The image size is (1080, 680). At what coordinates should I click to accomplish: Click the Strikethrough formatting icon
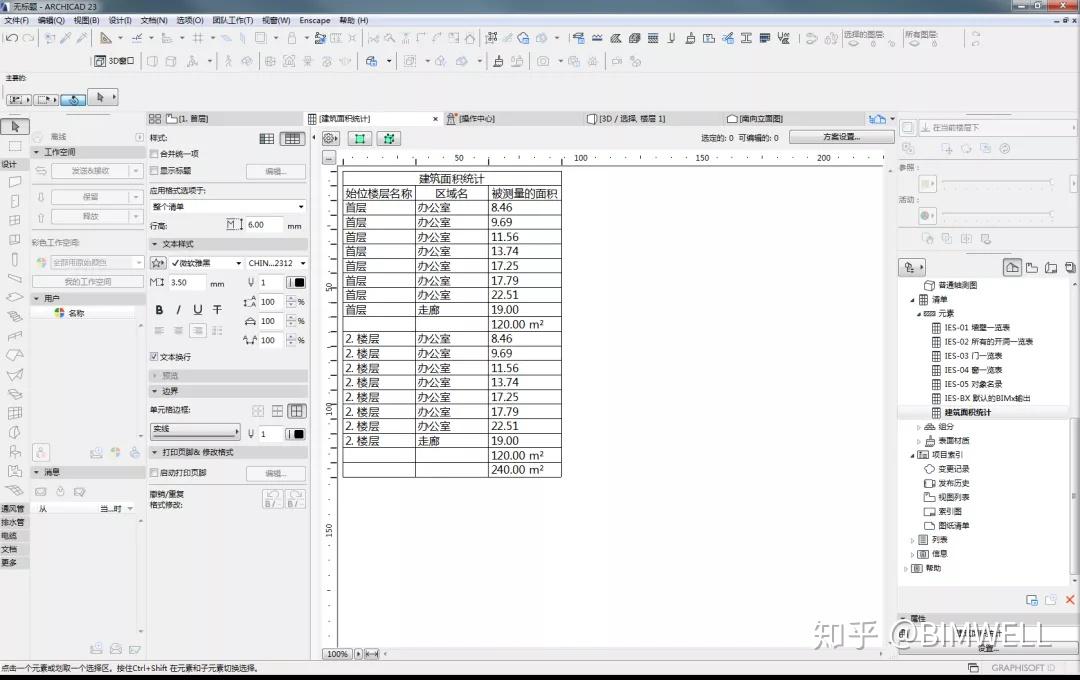point(217,310)
